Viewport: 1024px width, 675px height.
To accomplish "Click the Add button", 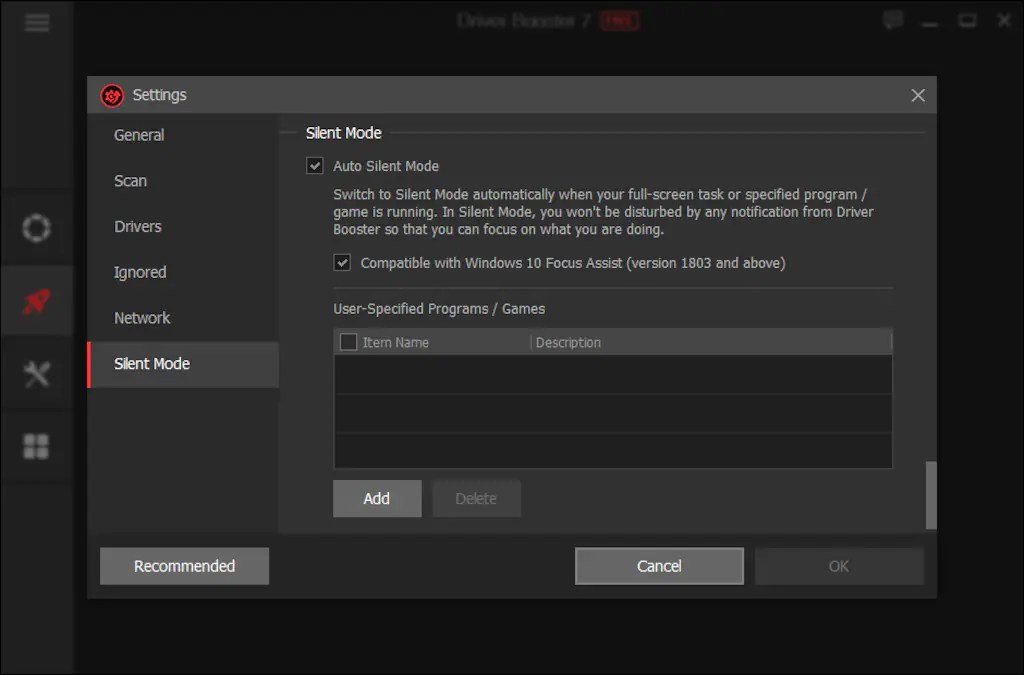I will click(x=377, y=499).
